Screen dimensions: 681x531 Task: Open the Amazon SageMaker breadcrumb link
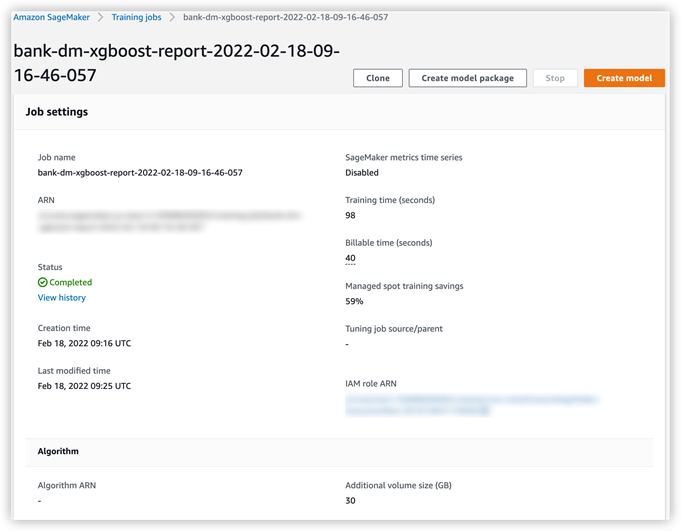[51, 17]
